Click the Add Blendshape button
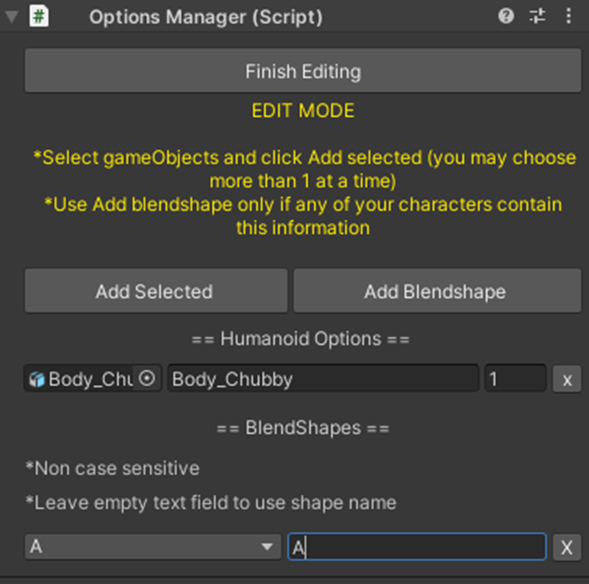The height and width of the screenshot is (584, 589). coord(437,291)
